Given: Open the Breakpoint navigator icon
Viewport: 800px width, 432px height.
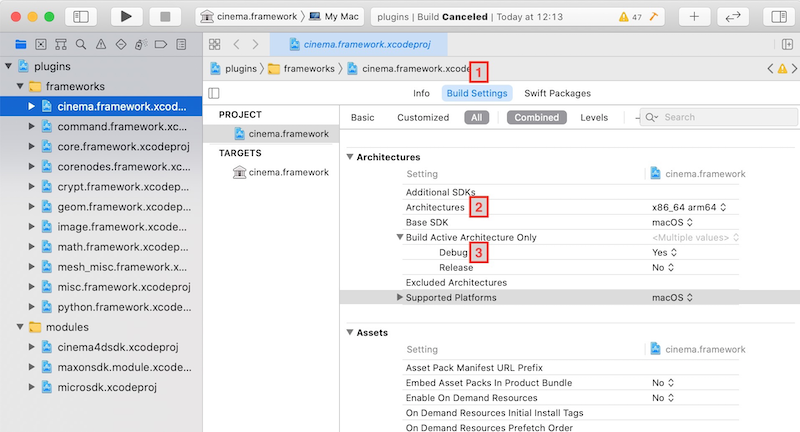Looking at the screenshot, I should (160, 45).
